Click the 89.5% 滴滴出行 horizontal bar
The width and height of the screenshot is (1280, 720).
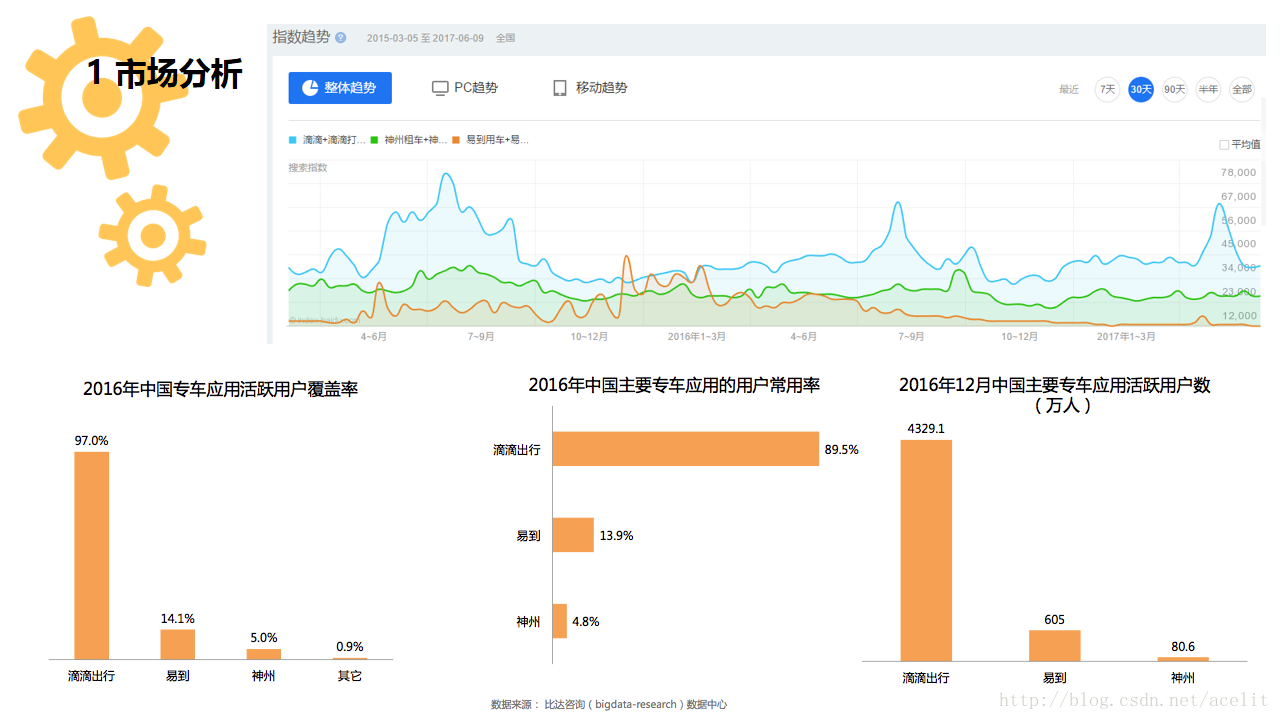tap(686, 449)
